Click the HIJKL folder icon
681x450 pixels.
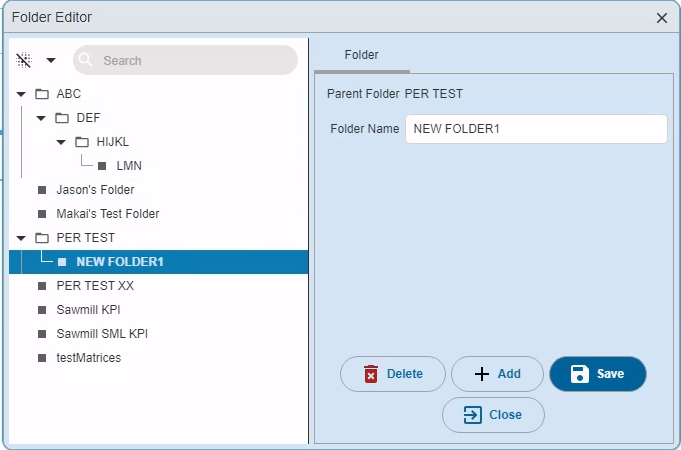point(82,142)
